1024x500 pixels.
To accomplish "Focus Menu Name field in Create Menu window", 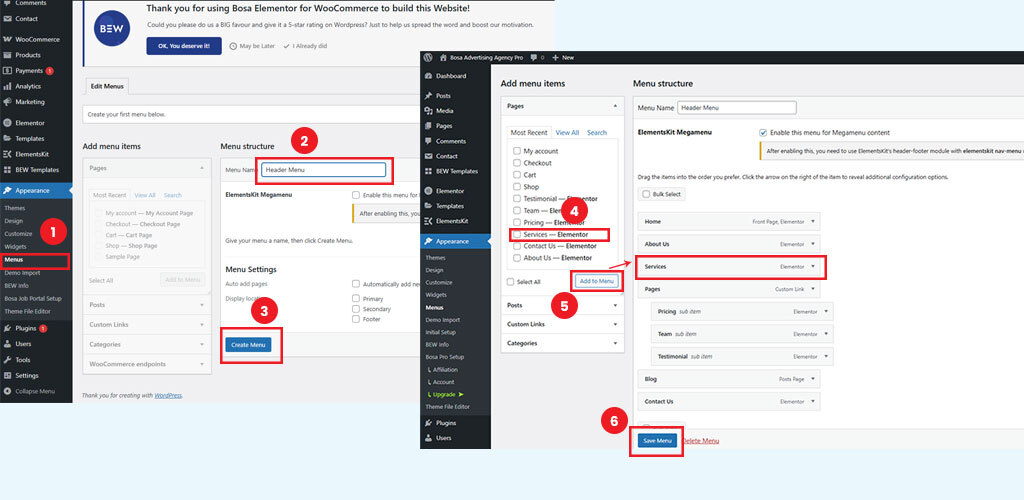I will [x=323, y=170].
